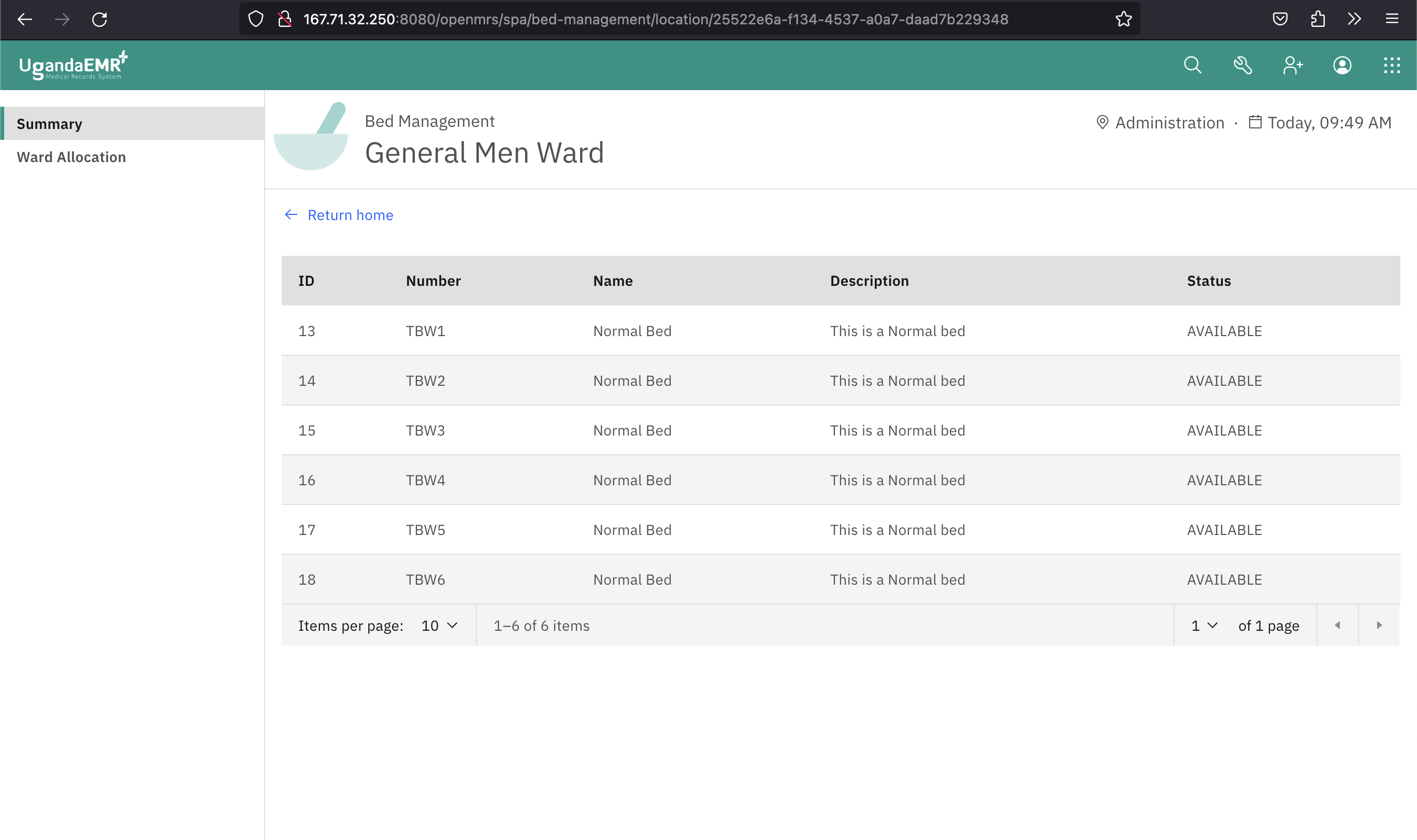Screen dimensions: 1417x840
Task: Open the implementer tools wrench icon
Action: [1242, 65]
